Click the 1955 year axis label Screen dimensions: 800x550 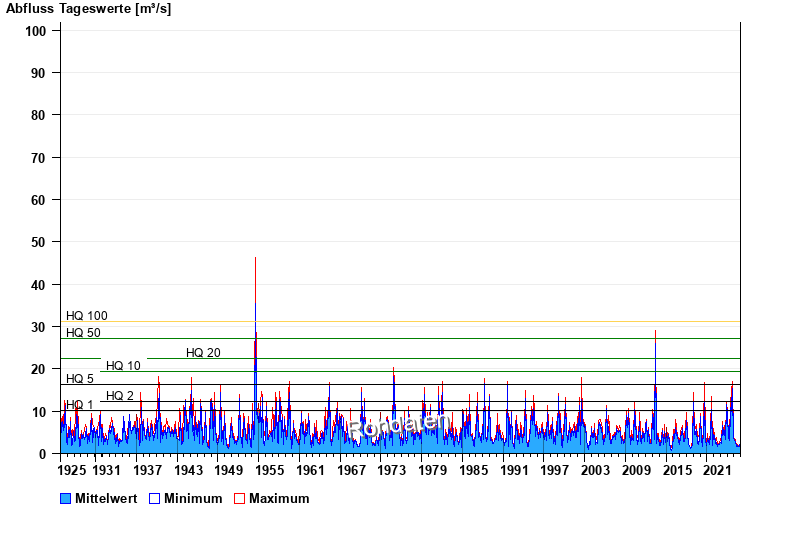click(270, 470)
